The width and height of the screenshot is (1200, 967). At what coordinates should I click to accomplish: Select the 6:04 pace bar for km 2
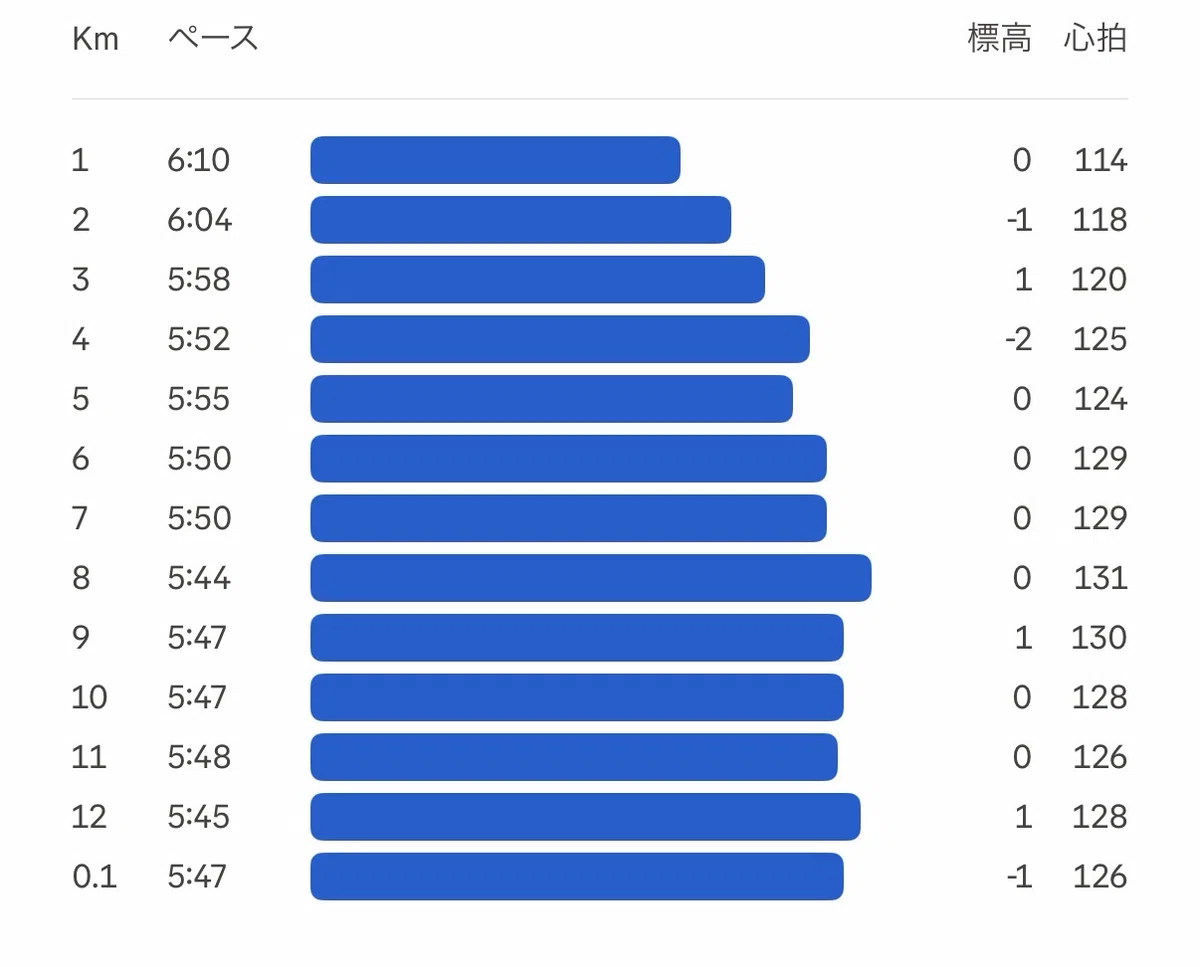(520, 220)
